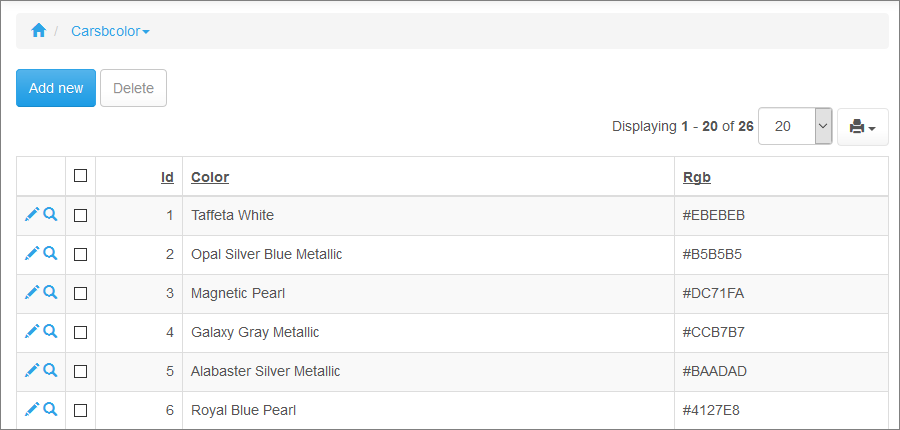
Task: Click pencil icon for Magnetic Pearl row
Action: click(x=31, y=292)
